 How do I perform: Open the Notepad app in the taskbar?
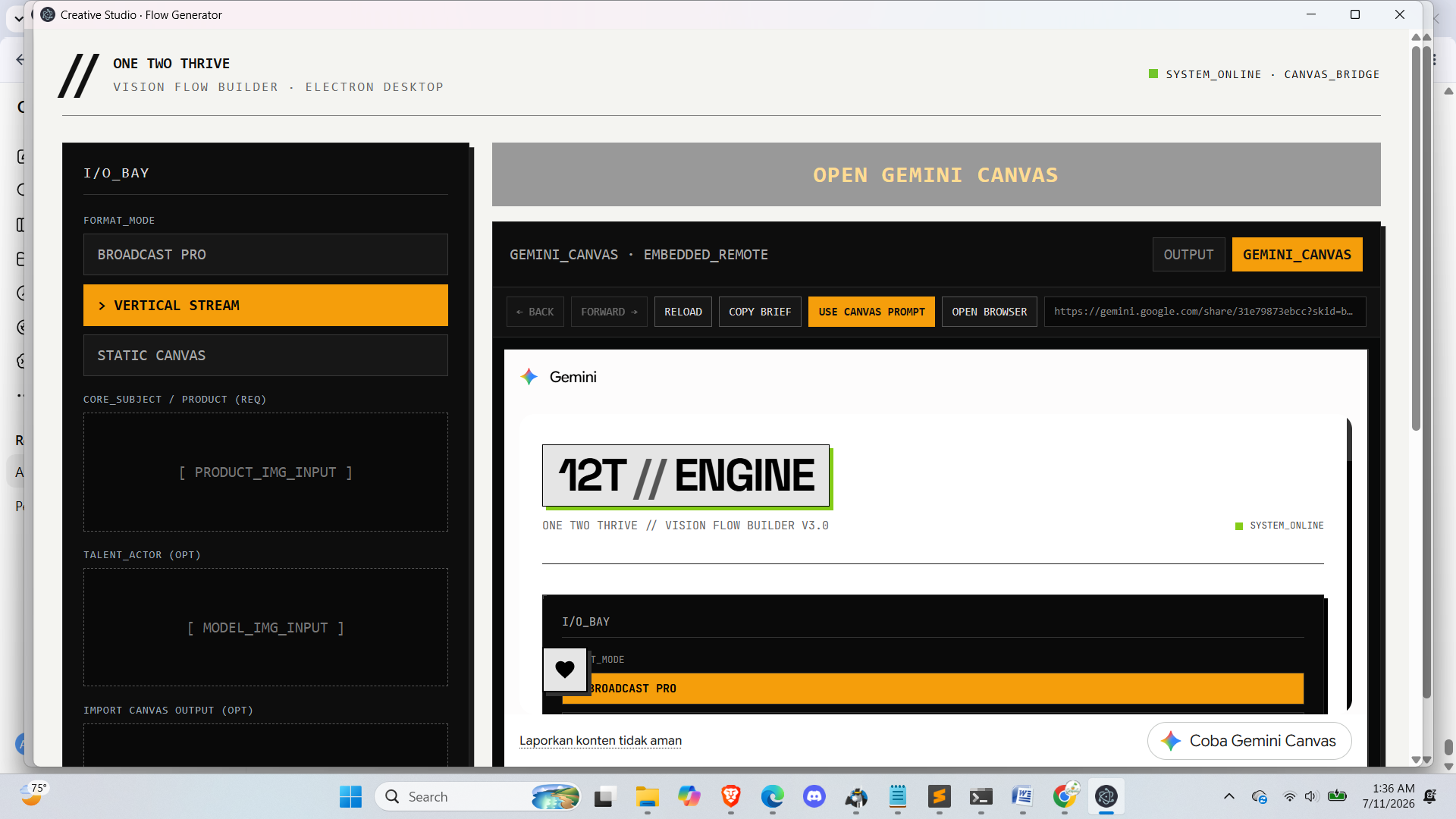point(897,796)
